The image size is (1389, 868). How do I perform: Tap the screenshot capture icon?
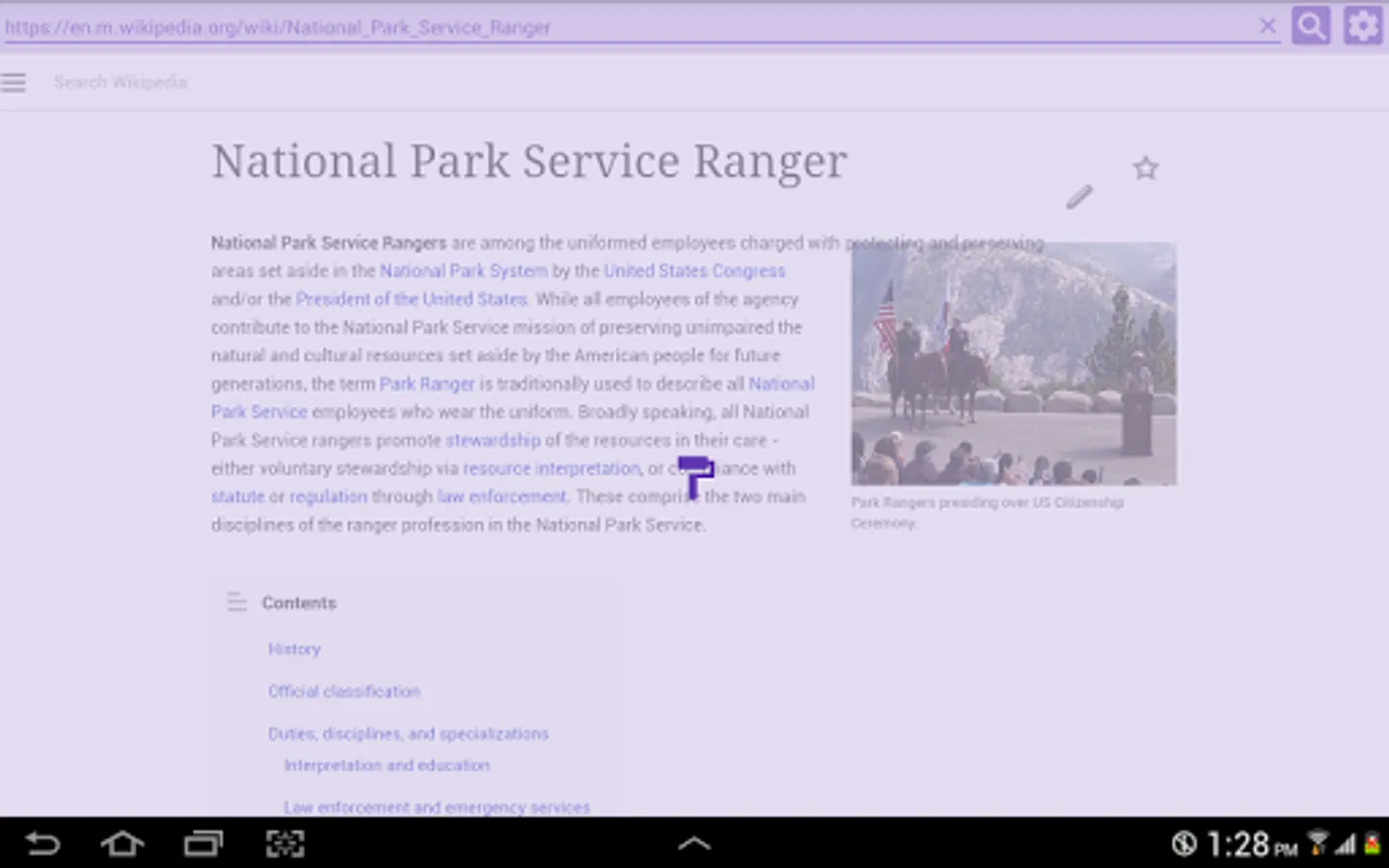coord(285,844)
